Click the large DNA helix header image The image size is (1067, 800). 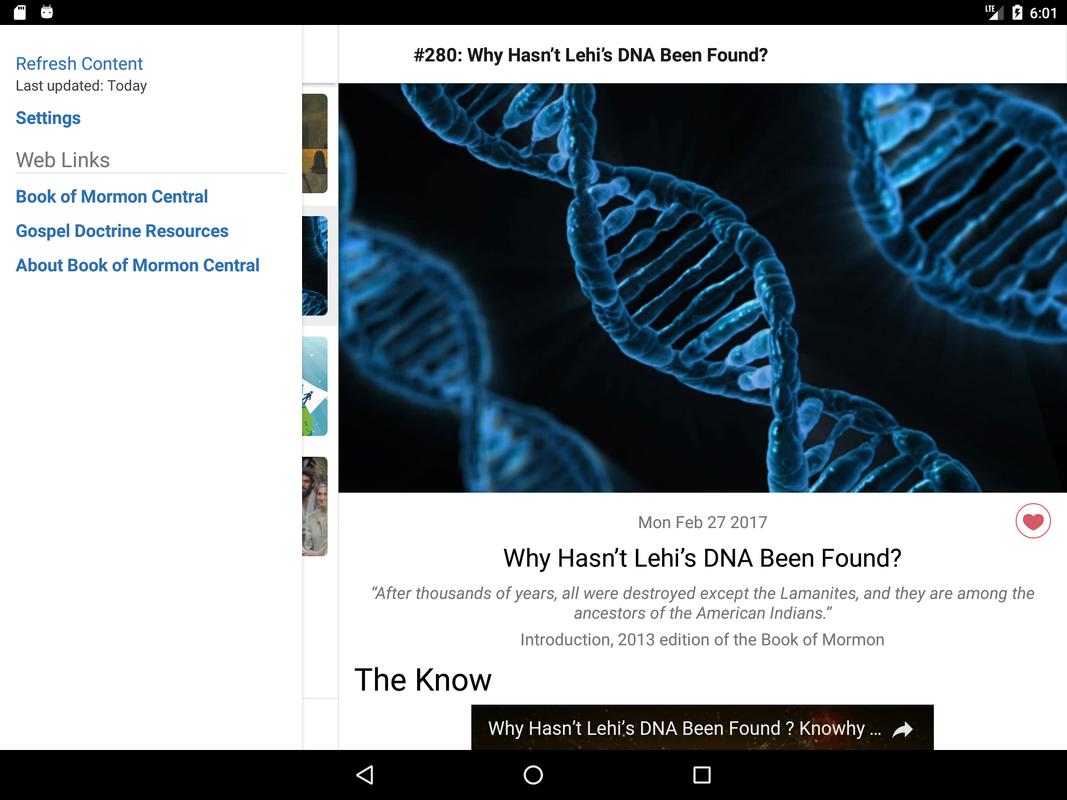pyautogui.click(x=702, y=288)
